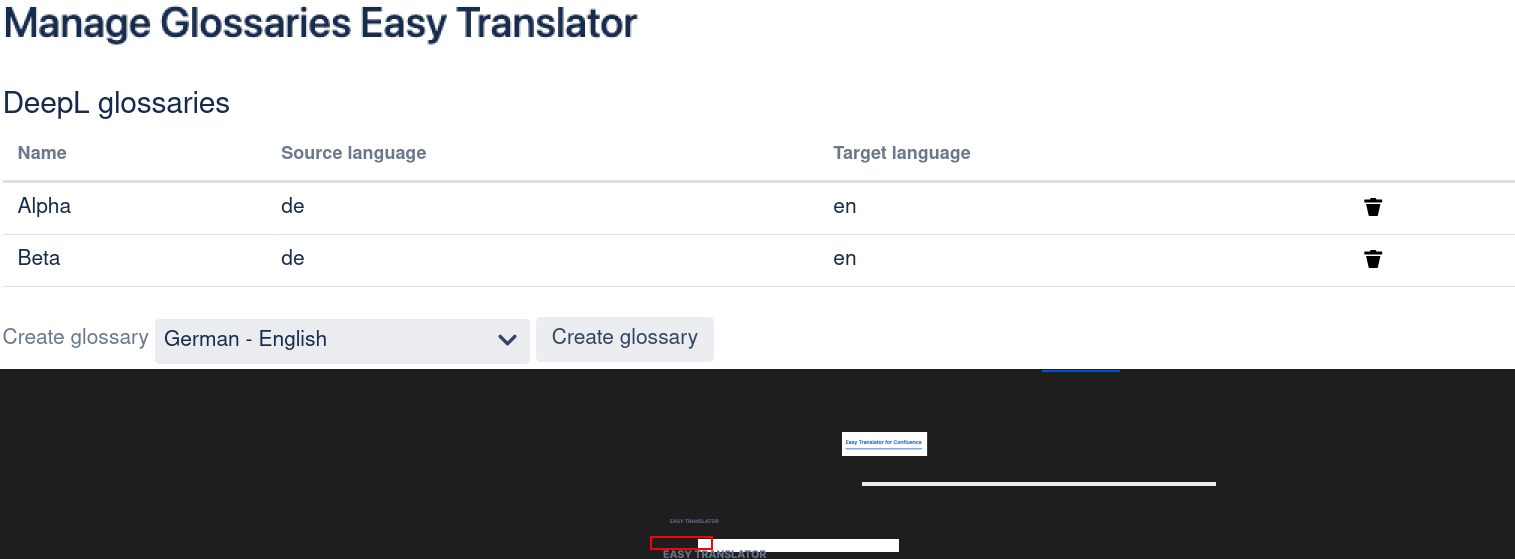
Task: Open the German - English language pair dropdown
Action: [x=342, y=340]
